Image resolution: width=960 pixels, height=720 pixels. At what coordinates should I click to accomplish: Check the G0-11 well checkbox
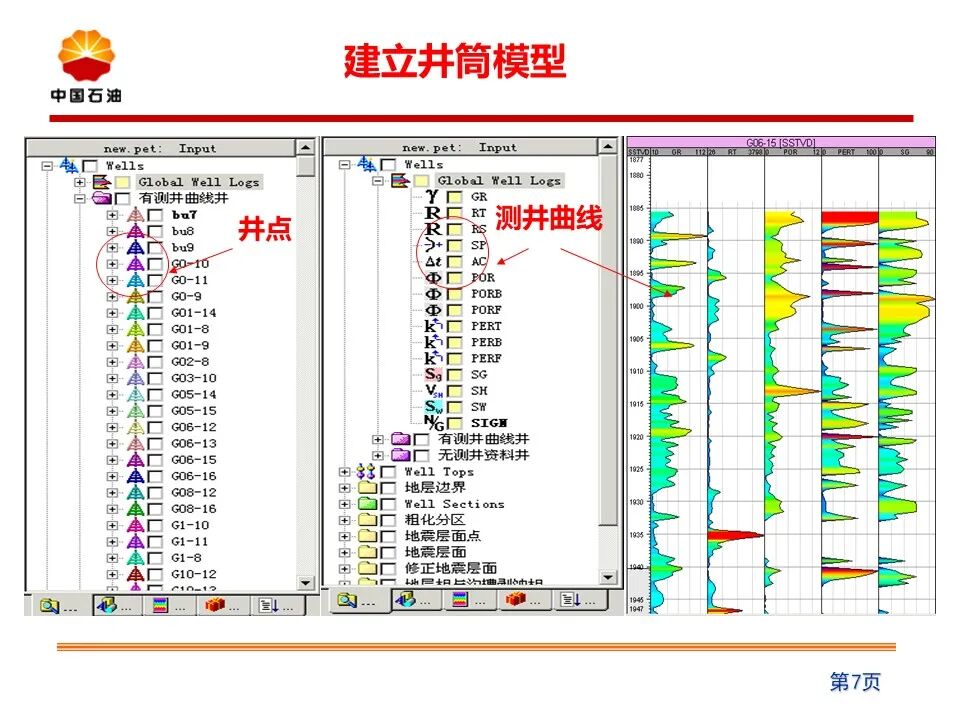[156, 280]
